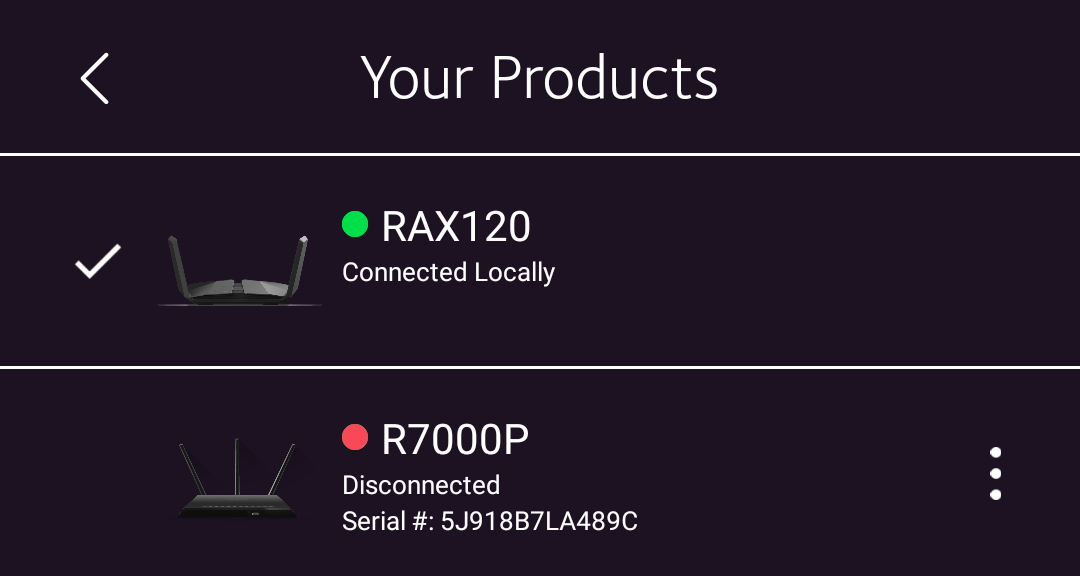Image resolution: width=1080 pixels, height=576 pixels.
Task: Click the red status dot for R7000P
Action: 355,437
